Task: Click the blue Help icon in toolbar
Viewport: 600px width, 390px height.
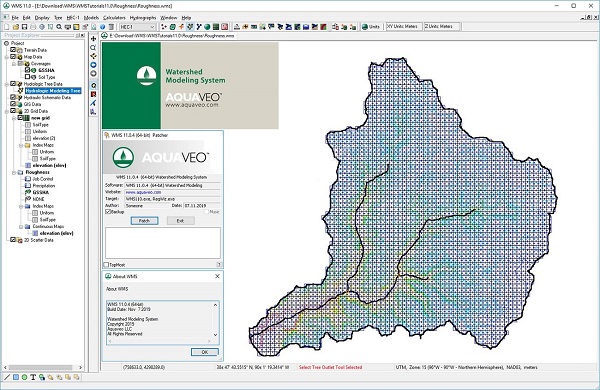Action: (x=103, y=27)
